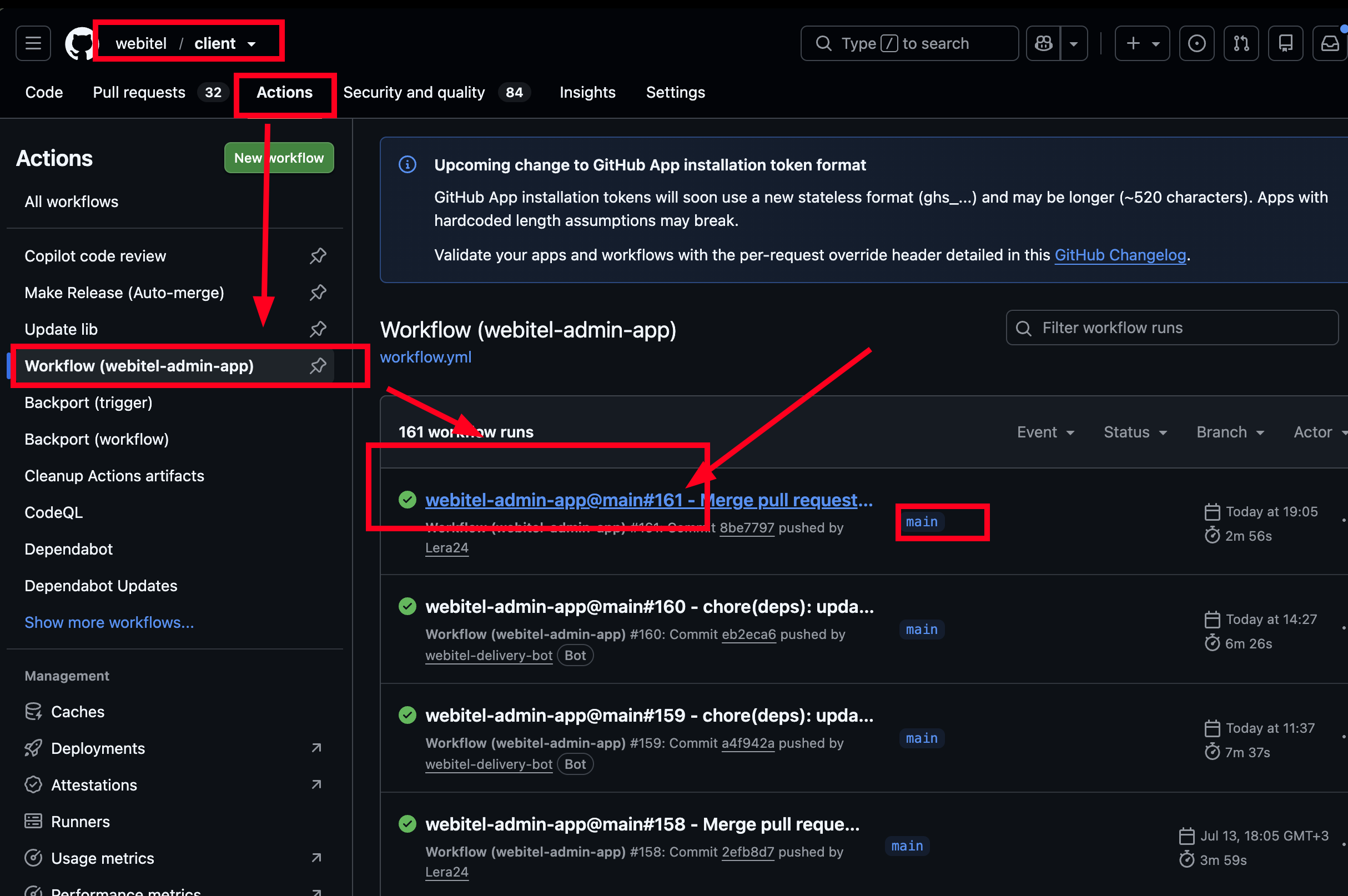
Task: Click success check icon of run #161
Action: click(408, 500)
